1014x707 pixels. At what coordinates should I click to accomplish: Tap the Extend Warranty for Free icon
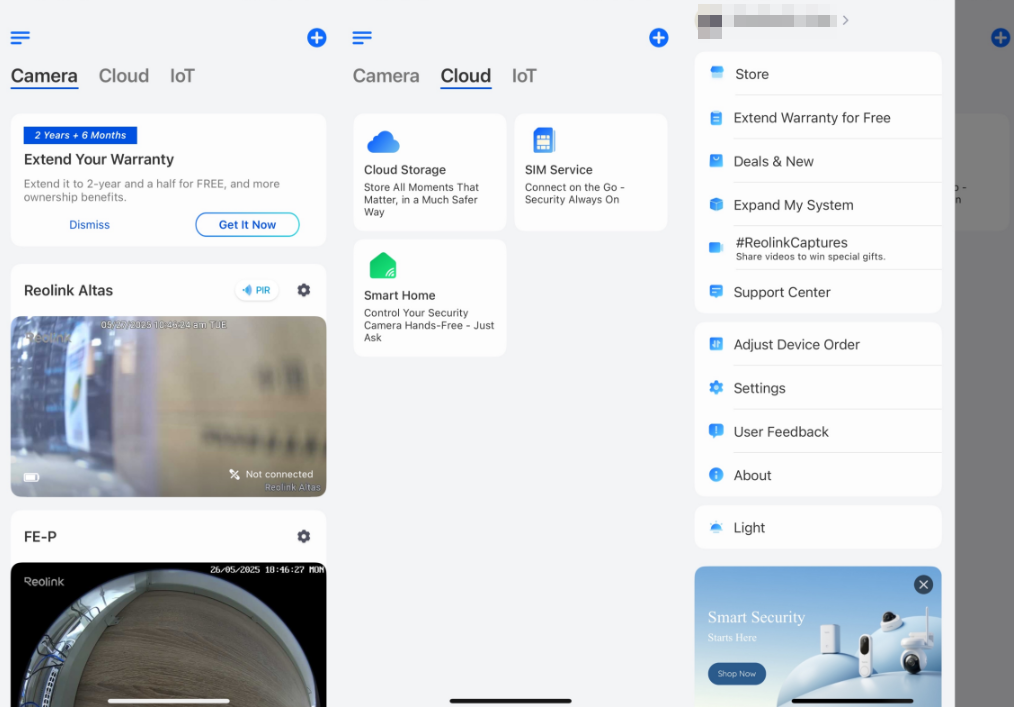click(x=716, y=118)
